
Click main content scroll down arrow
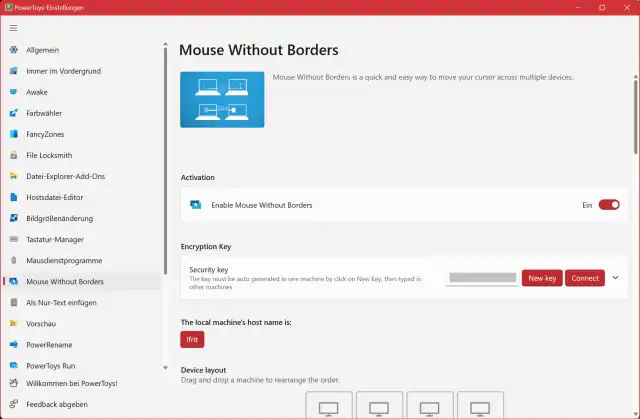point(636,415)
